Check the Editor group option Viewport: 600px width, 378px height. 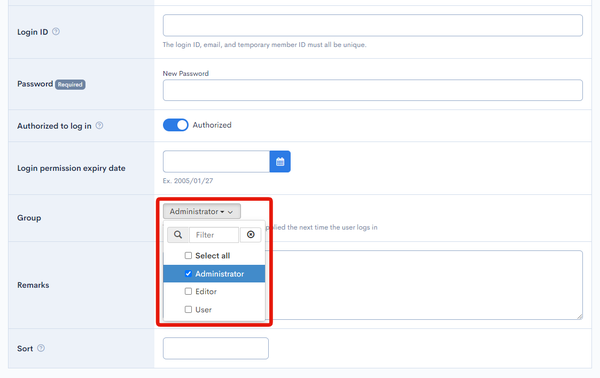pos(188,292)
